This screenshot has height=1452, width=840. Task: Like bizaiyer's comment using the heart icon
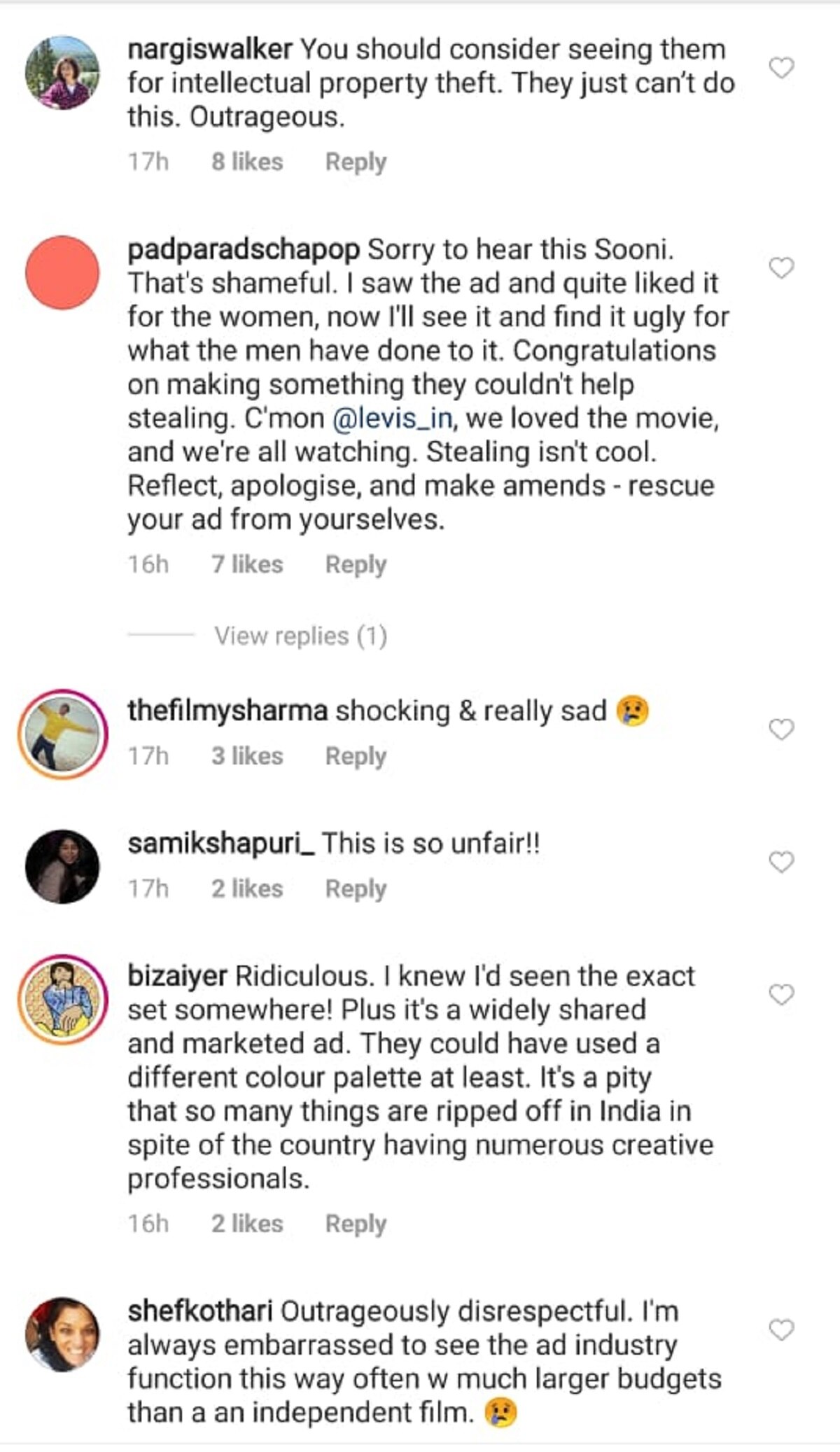pyautogui.click(x=781, y=994)
